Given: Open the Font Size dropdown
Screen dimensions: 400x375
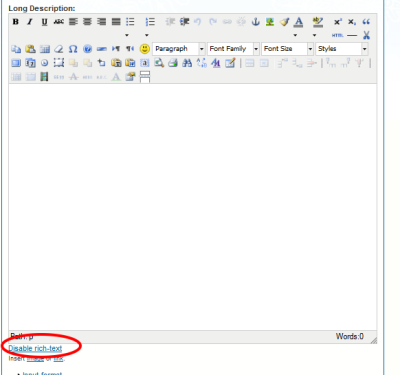Looking at the screenshot, I should pyautogui.click(x=287, y=49).
